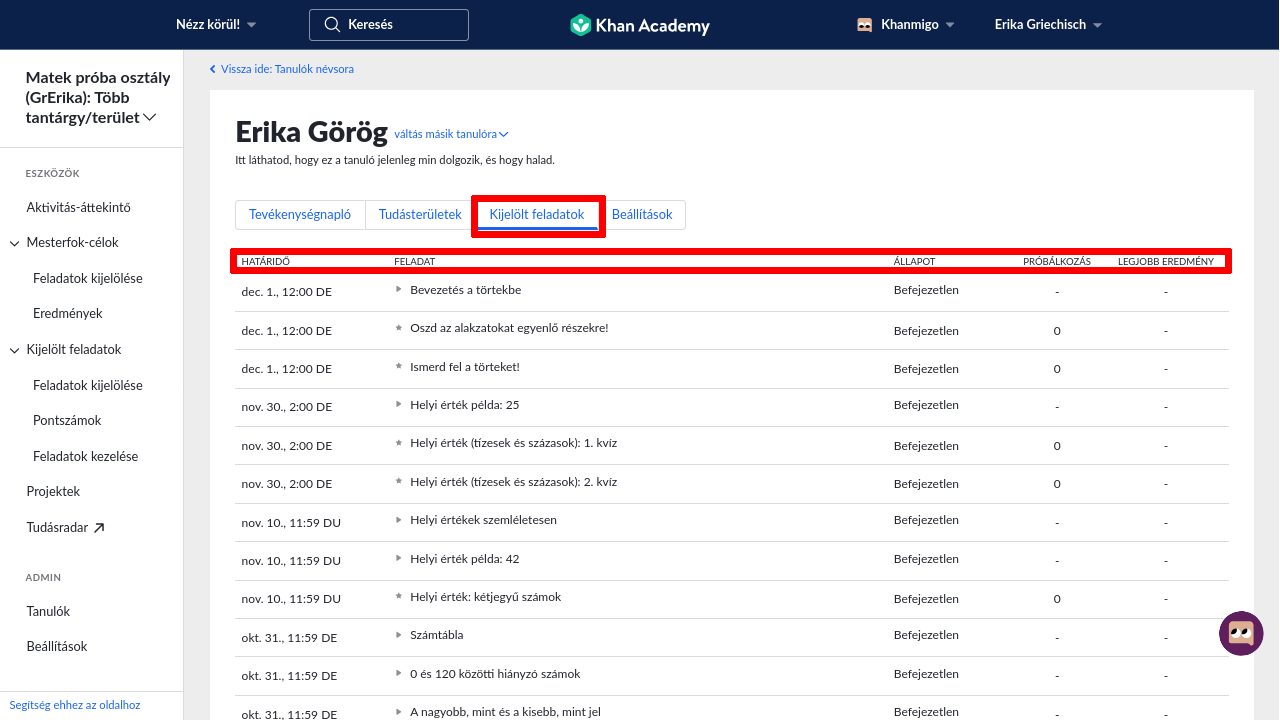
Task: Click inside the Keresés search field
Action: [x=389, y=25]
